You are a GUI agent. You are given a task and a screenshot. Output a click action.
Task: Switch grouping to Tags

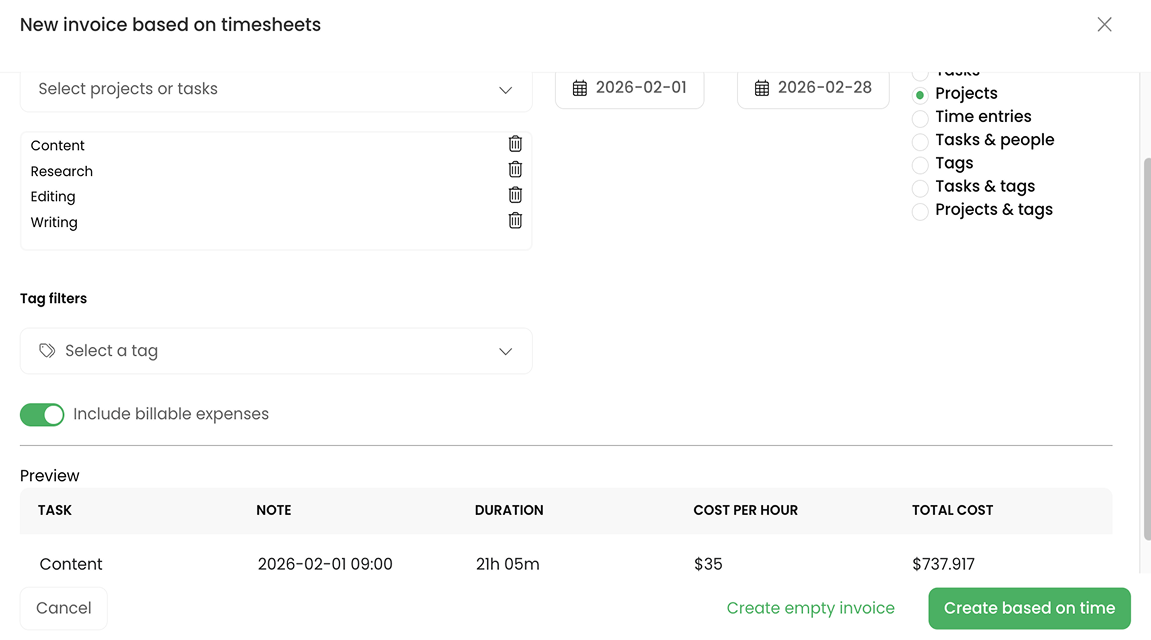pyautogui.click(x=919, y=164)
